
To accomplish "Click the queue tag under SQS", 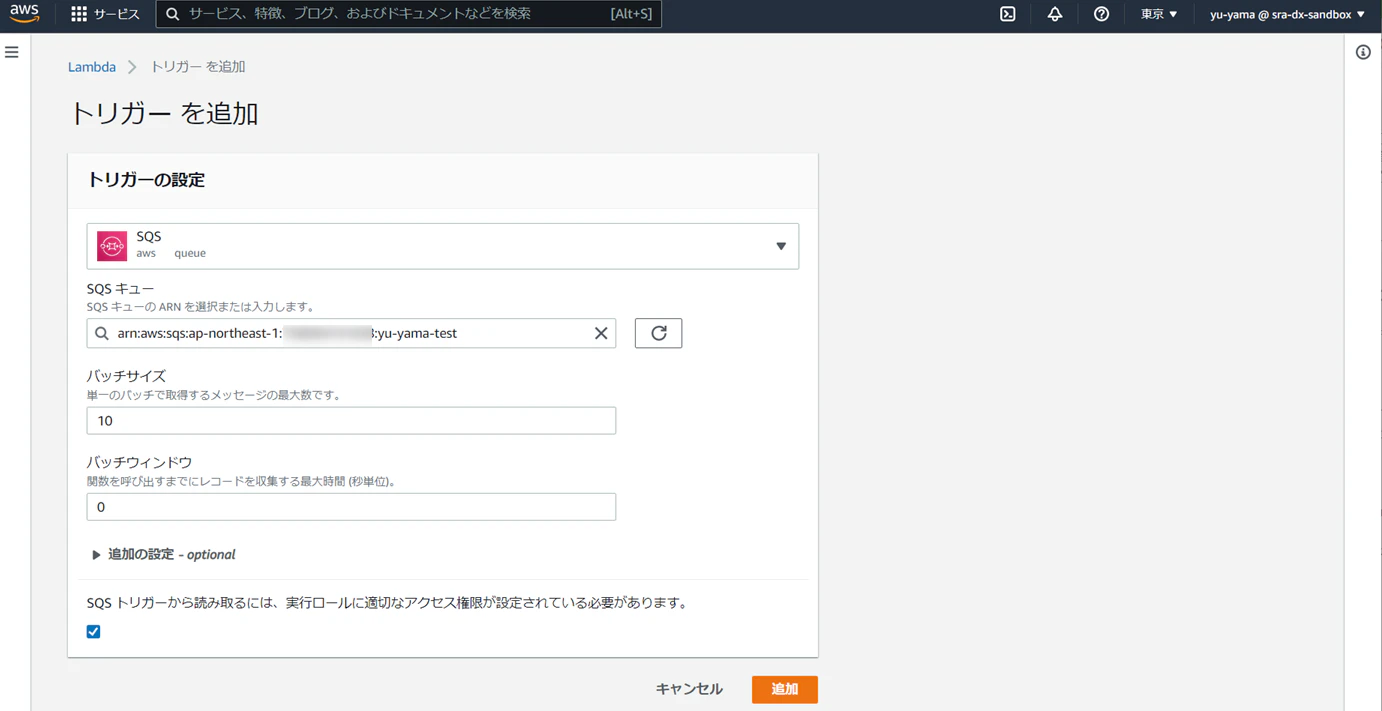I will pos(190,254).
